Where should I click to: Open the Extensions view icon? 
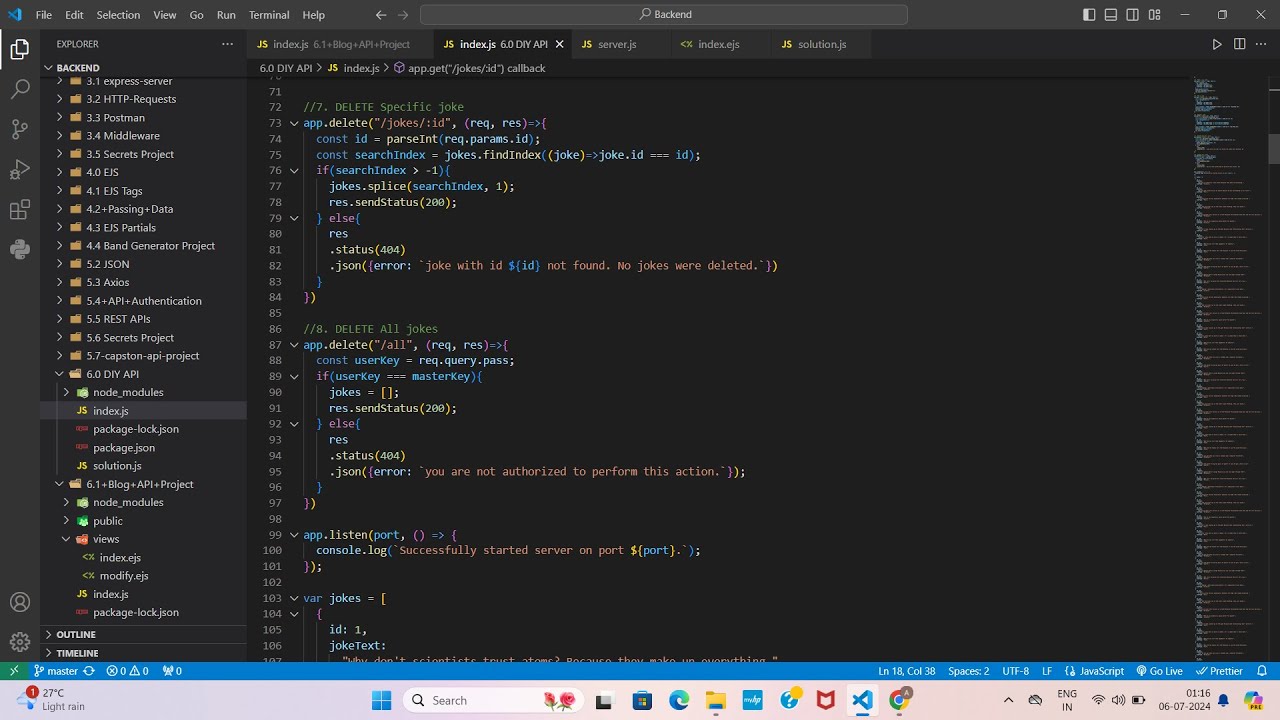point(20,209)
